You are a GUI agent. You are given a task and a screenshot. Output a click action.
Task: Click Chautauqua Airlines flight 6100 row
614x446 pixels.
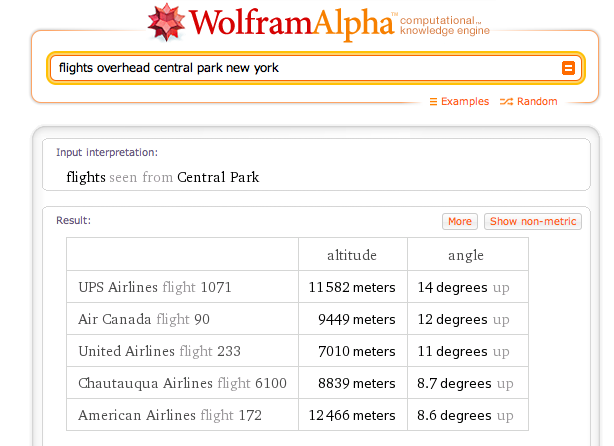click(x=298, y=383)
